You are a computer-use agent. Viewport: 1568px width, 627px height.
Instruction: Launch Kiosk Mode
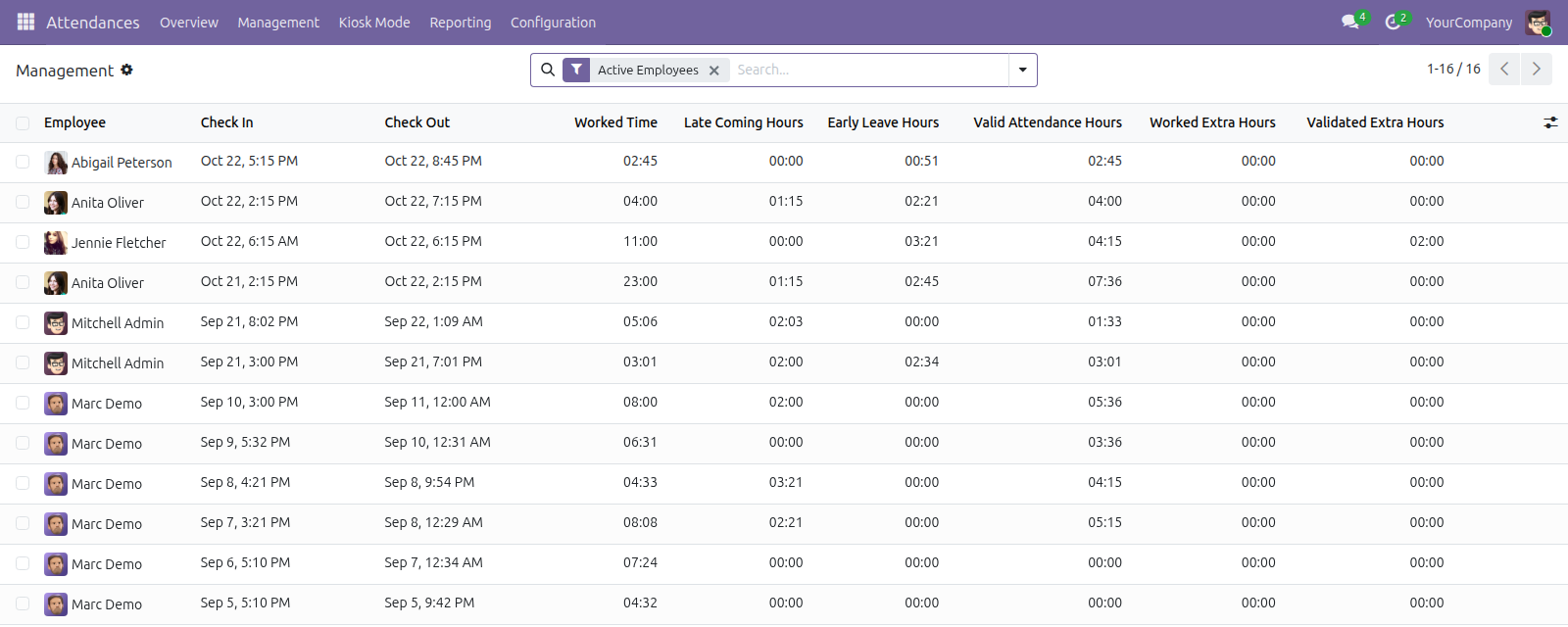pos(374,23)
